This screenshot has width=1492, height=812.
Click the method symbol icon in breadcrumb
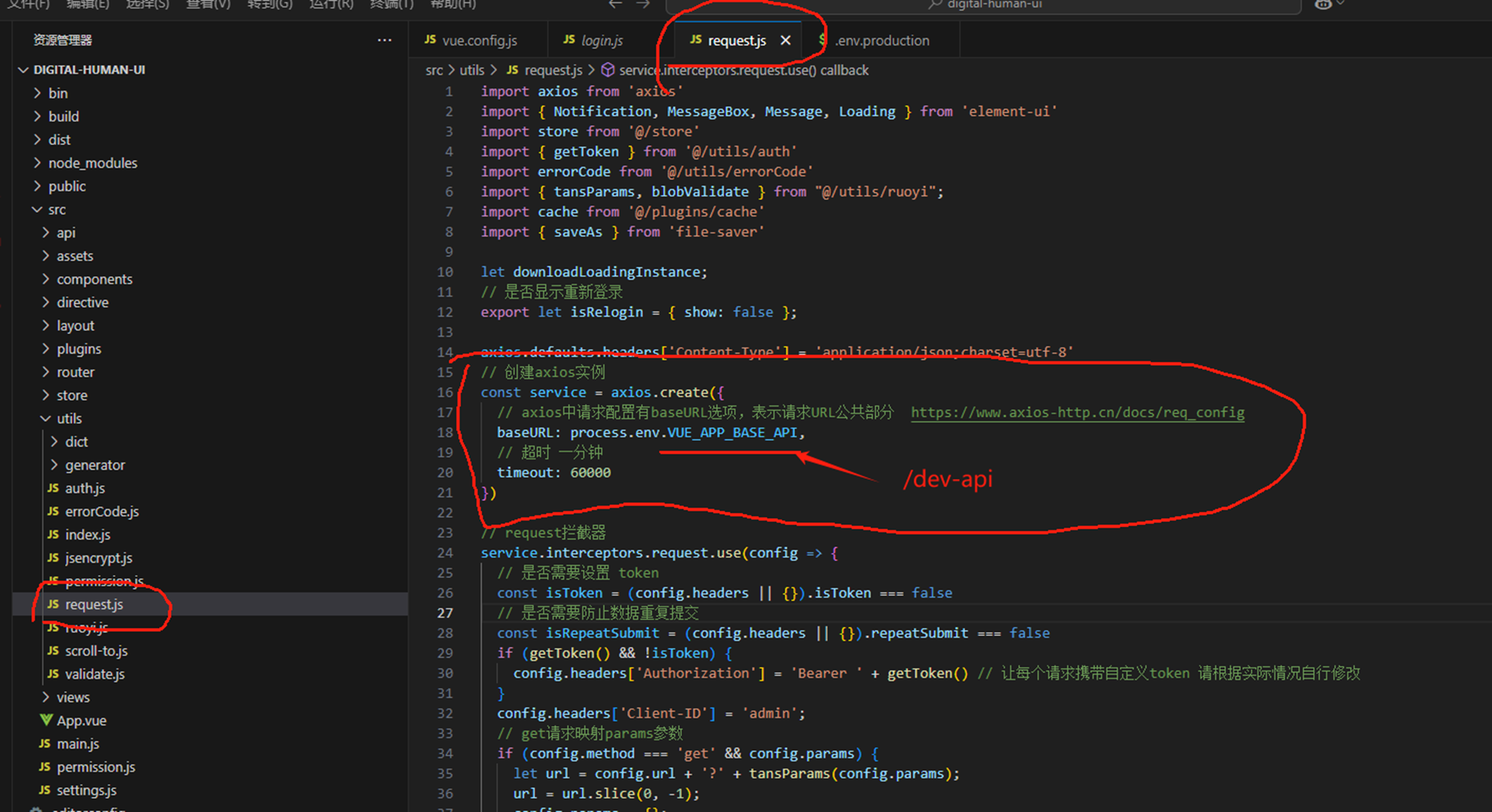click(608, 70)
